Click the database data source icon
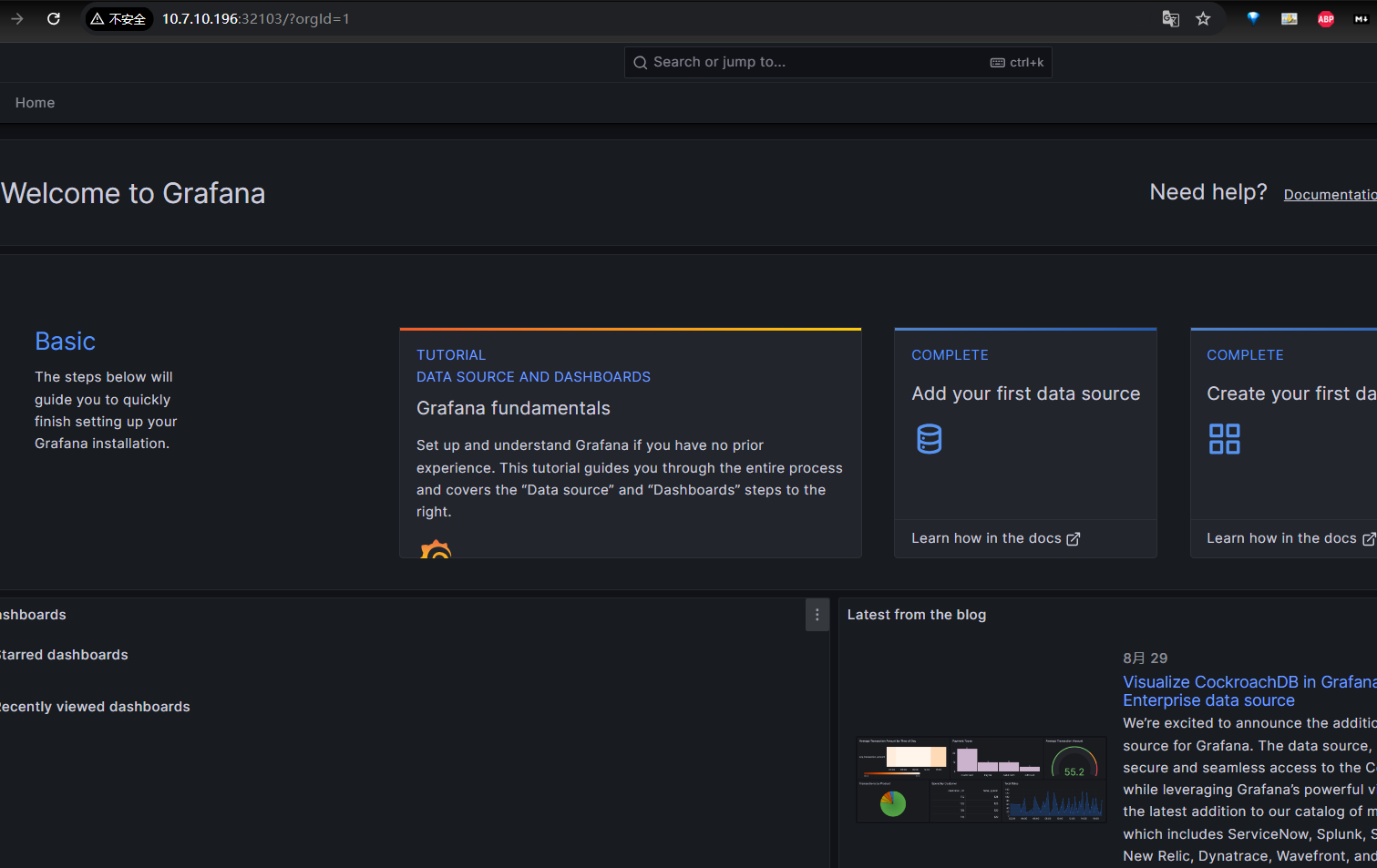Viewport: 1377px width, 868px height. tap(929, 439)
